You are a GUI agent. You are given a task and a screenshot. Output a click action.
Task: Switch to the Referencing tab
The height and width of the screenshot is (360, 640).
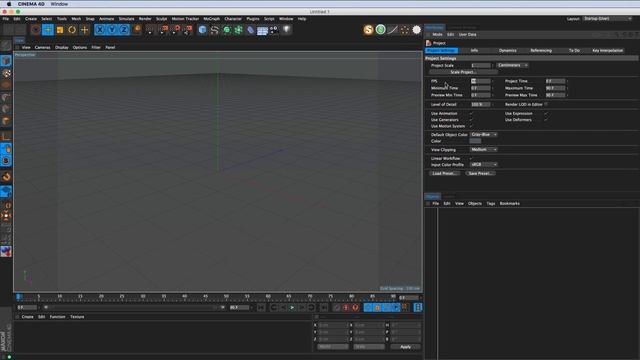click(x=541, y=51)
